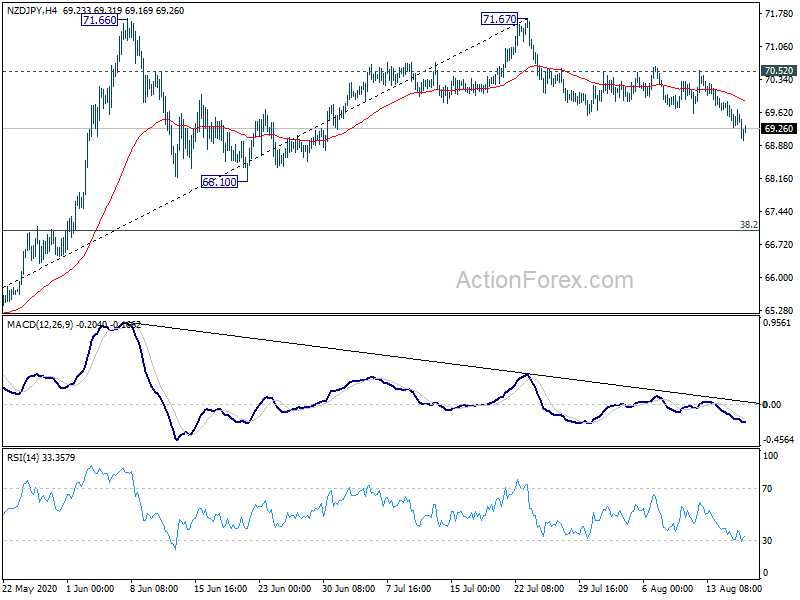Click the 7 Jul 16:00 date label
800x600 pixels.
tap(409, 588)
